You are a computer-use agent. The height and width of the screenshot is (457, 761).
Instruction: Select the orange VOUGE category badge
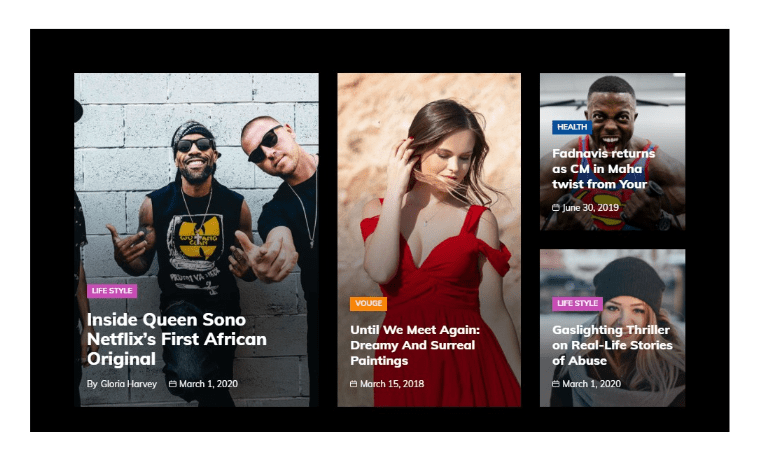[368, 303]
